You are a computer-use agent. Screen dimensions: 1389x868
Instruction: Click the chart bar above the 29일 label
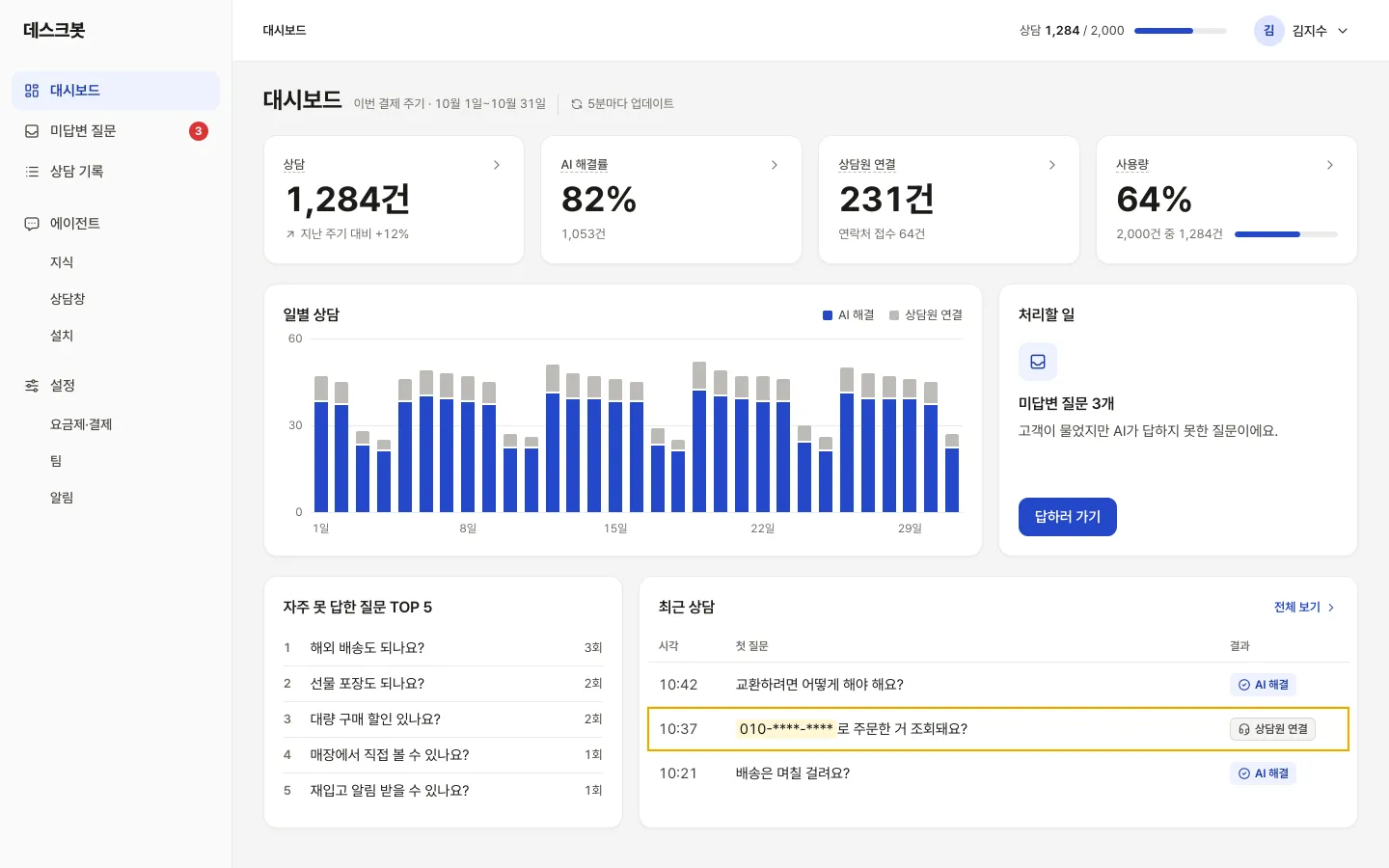(910, 446)
